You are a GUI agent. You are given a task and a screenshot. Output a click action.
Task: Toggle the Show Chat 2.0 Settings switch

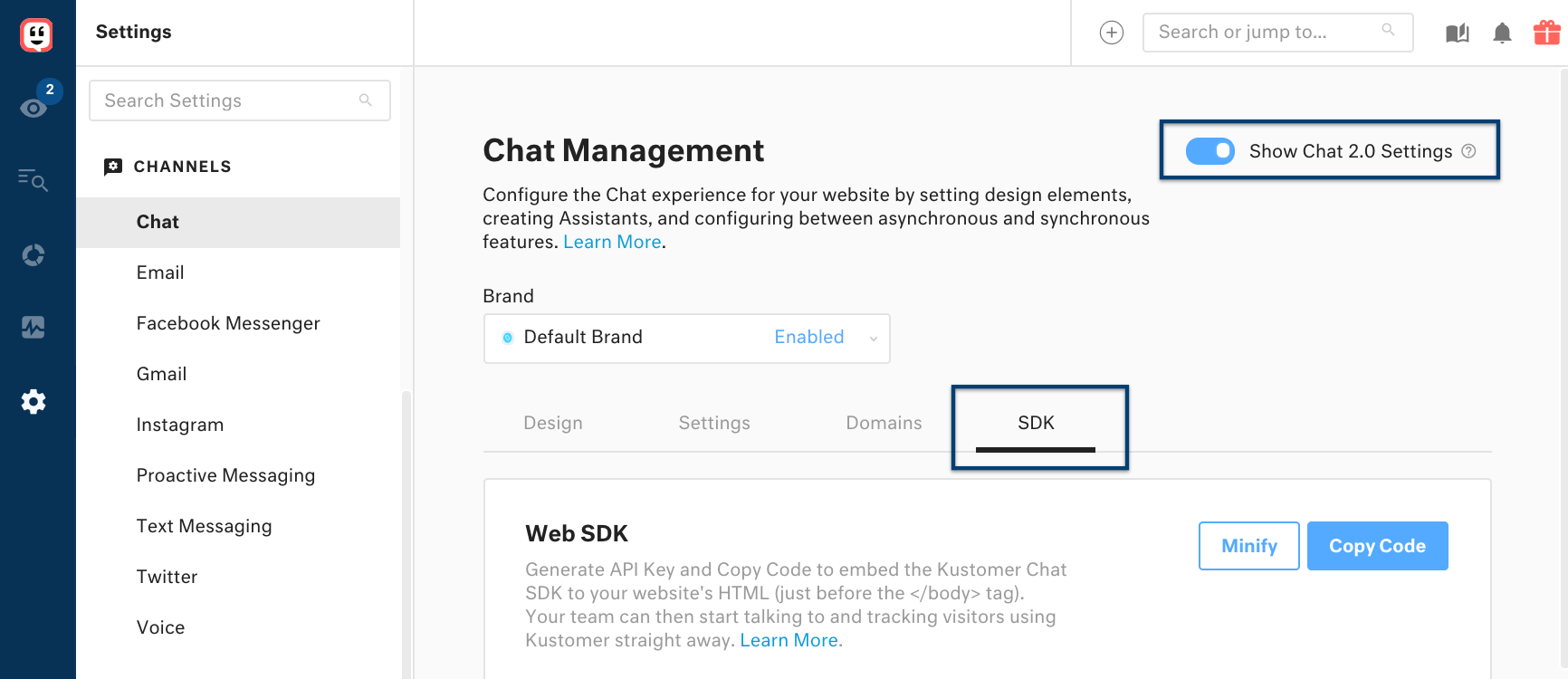click(x=1210, y=151)
